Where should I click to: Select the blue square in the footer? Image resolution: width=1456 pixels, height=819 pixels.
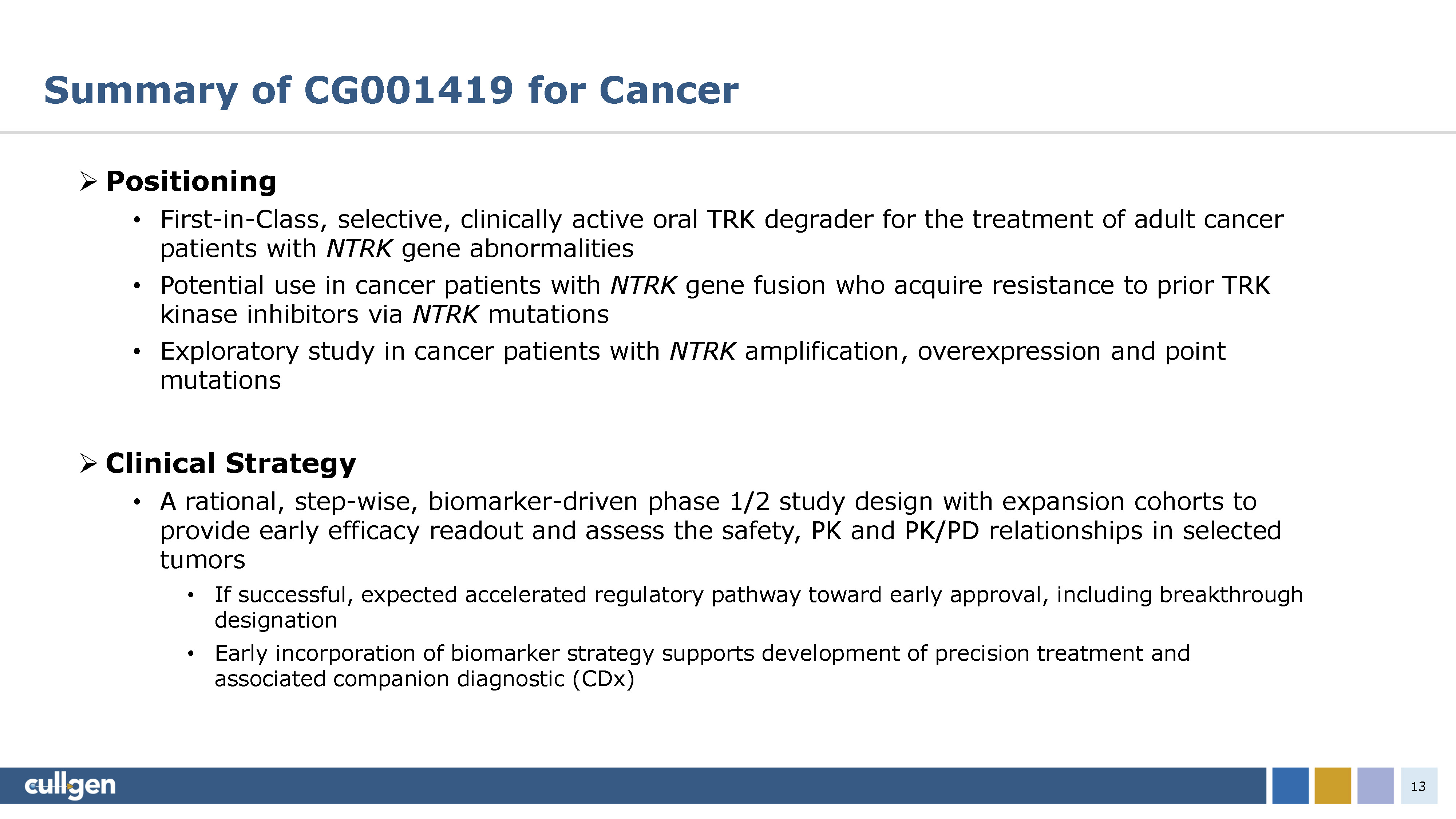point(1290,786)
